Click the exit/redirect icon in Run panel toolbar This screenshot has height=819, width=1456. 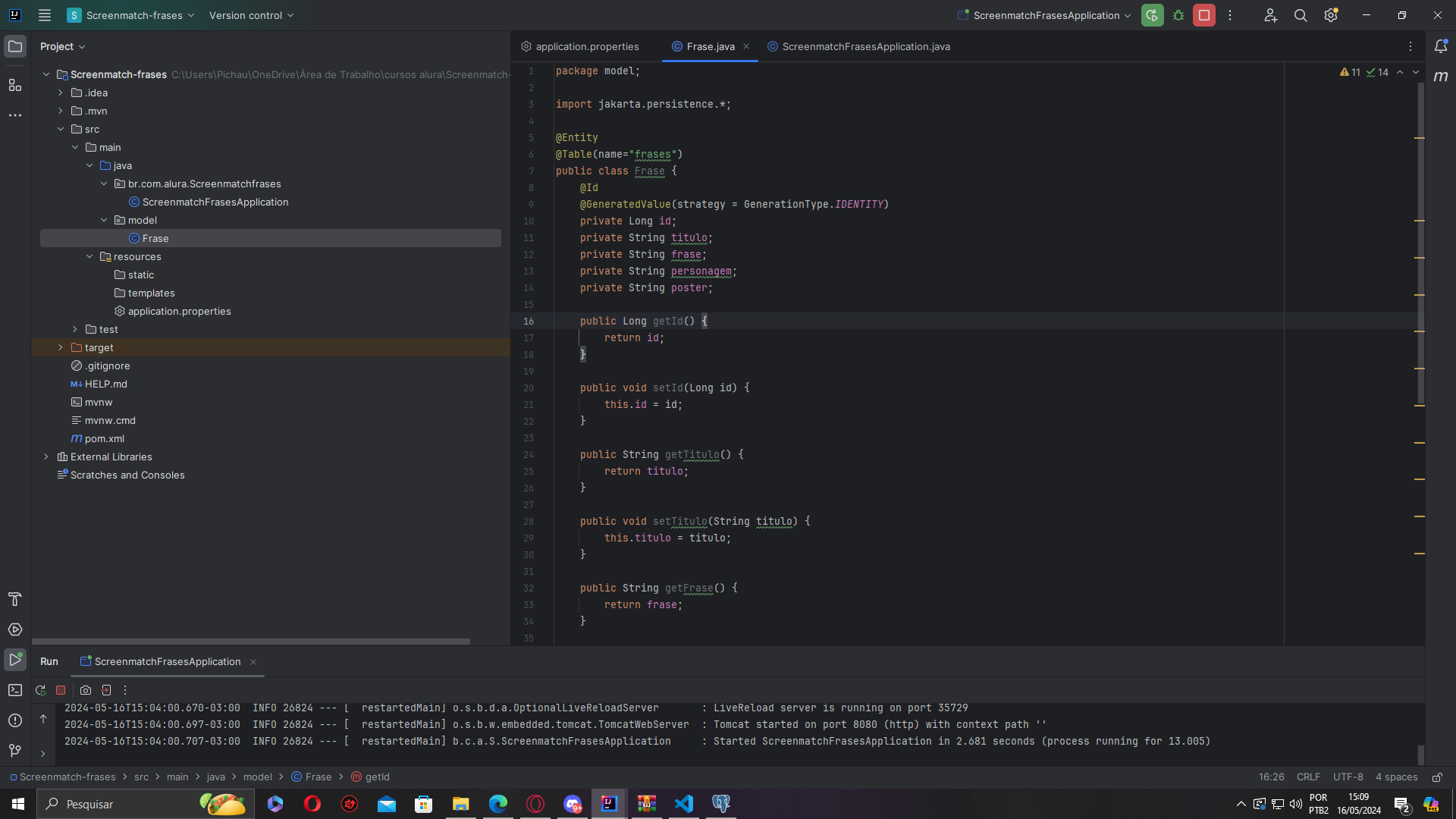click(x=106, y=690)
